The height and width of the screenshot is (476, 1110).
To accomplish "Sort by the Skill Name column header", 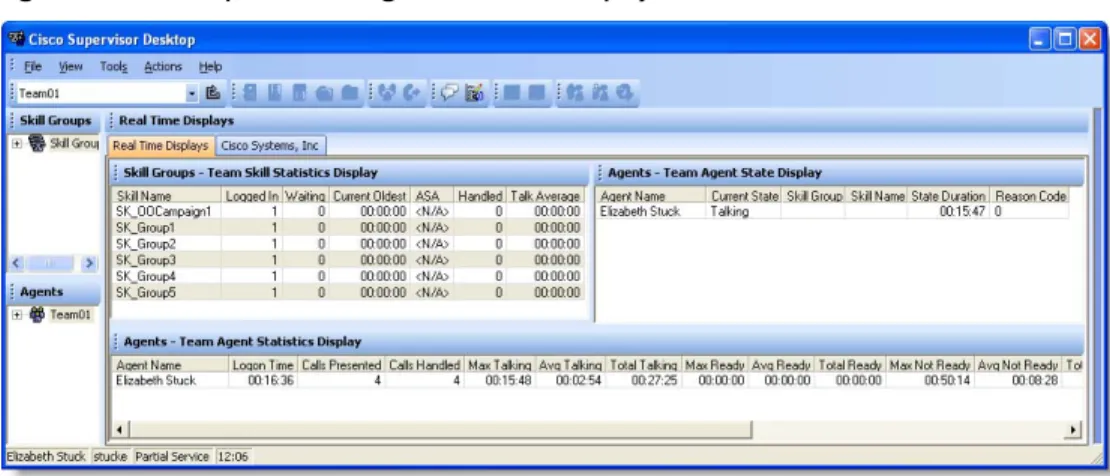I will [x=166, y=196].
